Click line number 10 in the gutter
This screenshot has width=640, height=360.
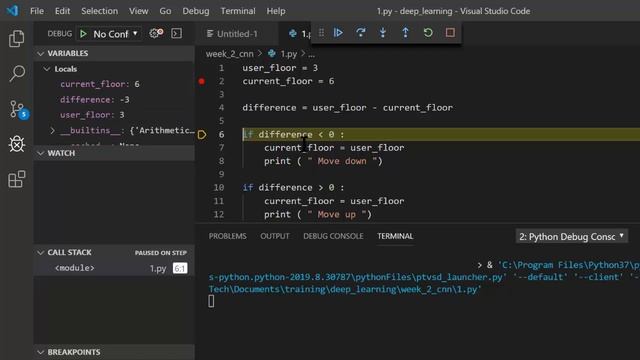(x=218, y=188)
